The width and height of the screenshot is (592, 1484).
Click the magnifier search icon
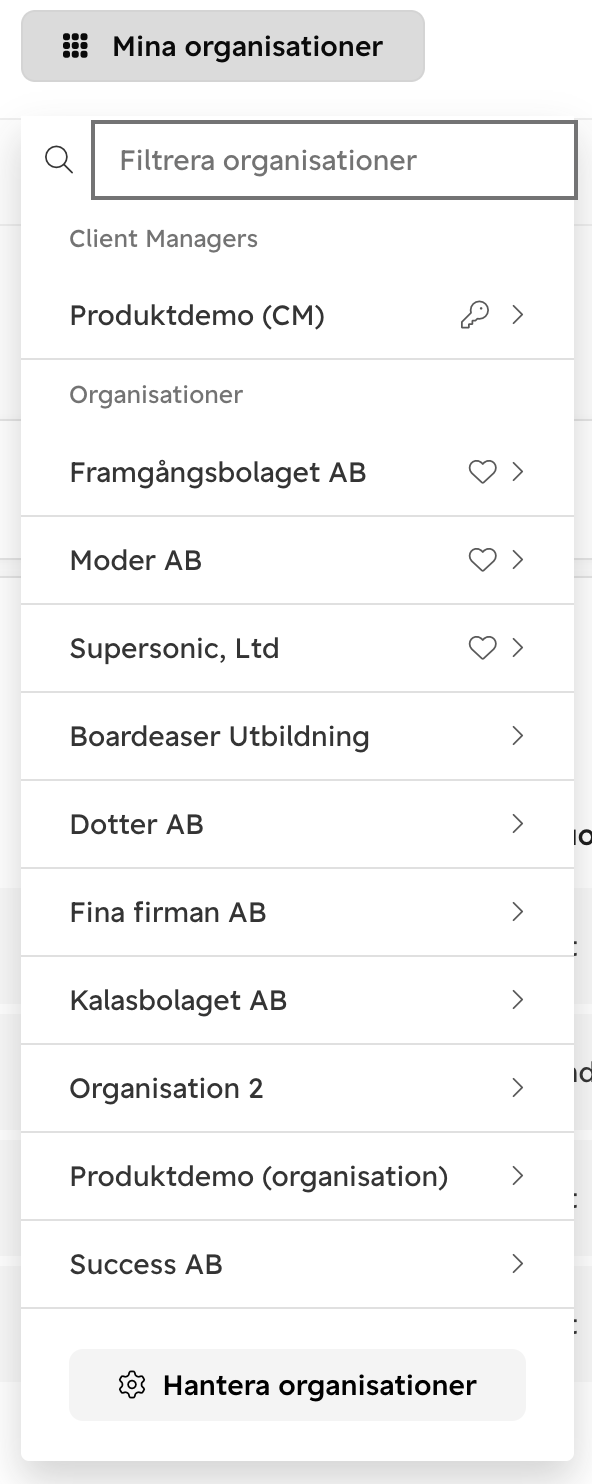click(59, 160)
